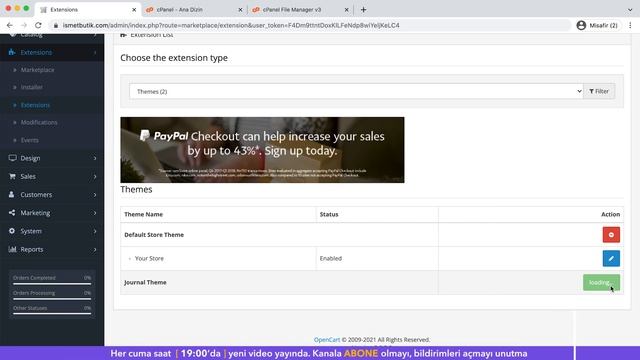Click the Orders Completed progress bar
The height and width of the screenshot is (360, 640).
click(x=52, y=284)
